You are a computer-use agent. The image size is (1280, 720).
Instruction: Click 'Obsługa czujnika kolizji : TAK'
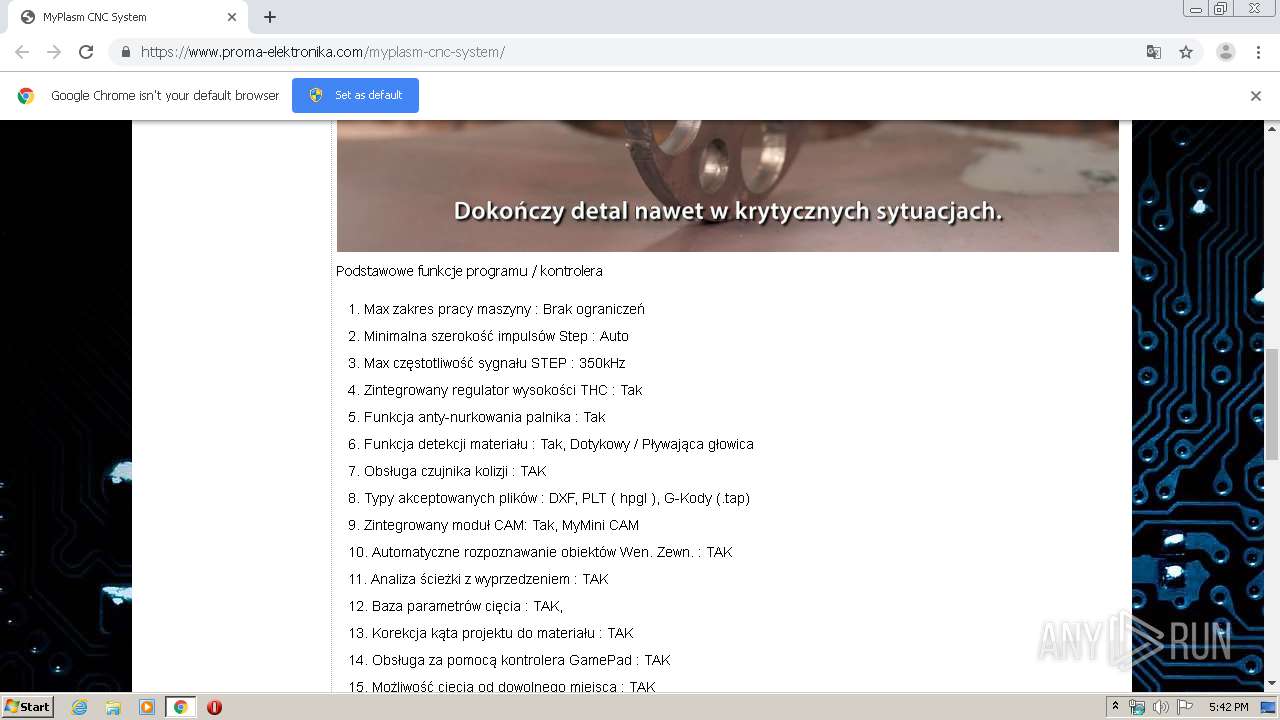455,471
